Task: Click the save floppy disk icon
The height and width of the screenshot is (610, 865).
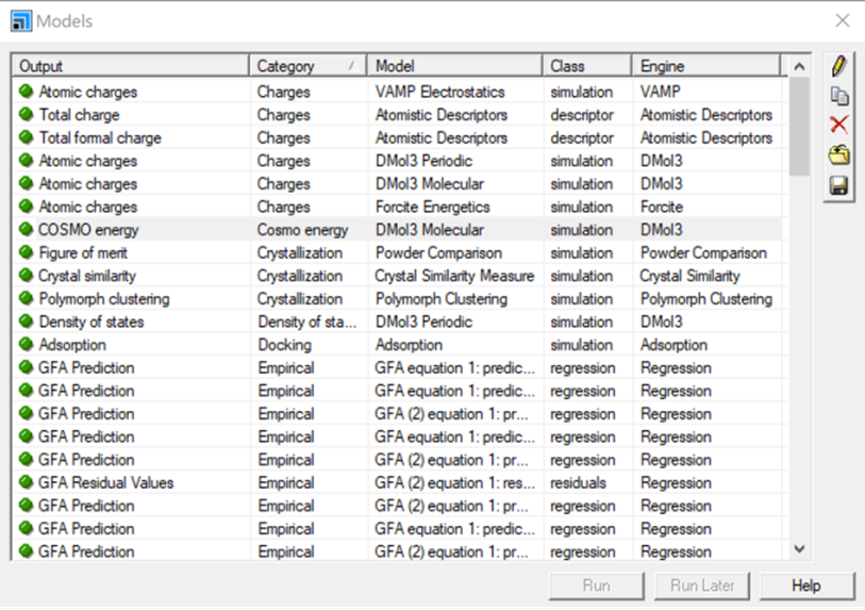Action: (839, 185)
